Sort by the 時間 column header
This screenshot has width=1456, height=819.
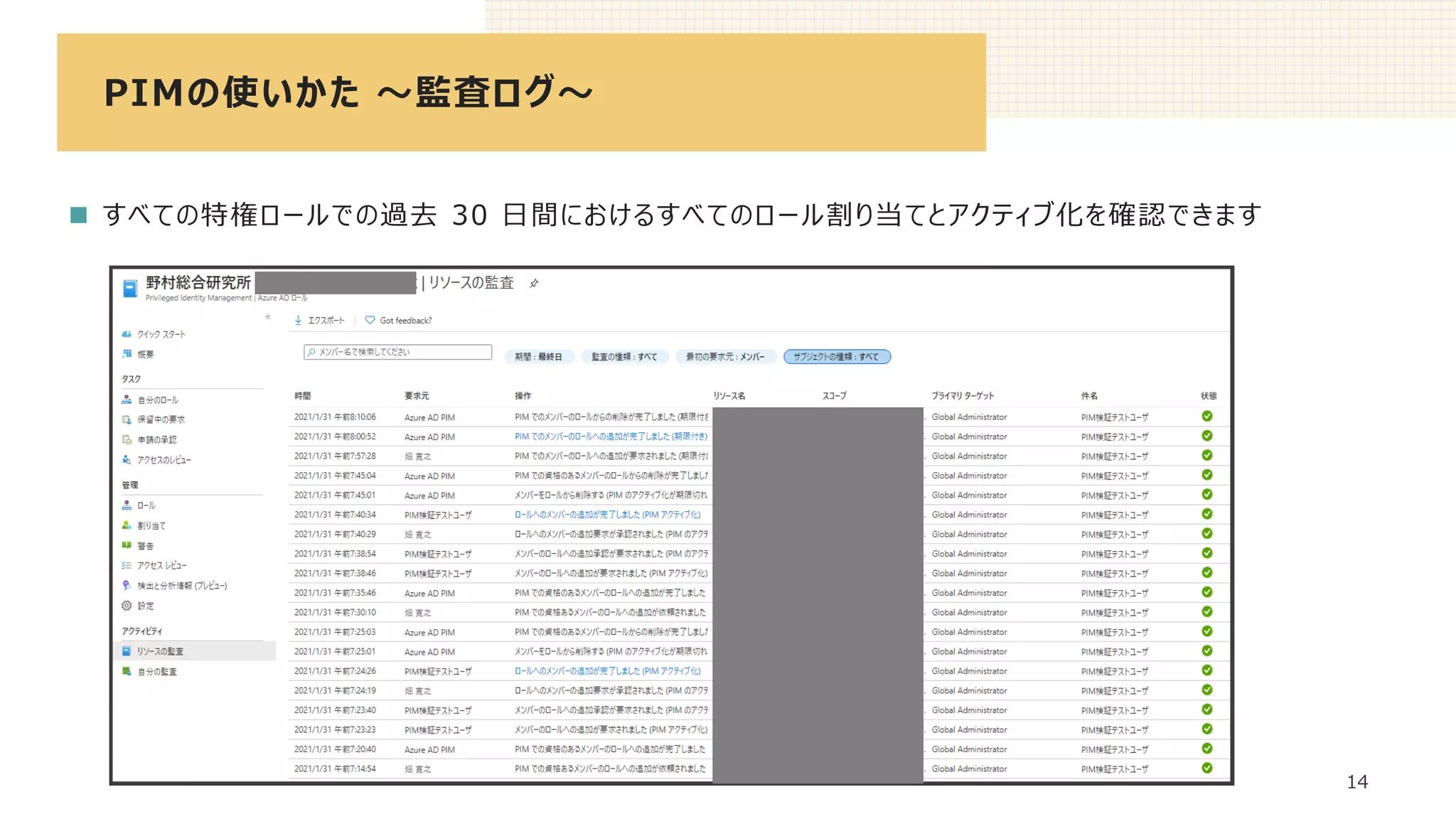pyautogui.click(x=302, y=396)
